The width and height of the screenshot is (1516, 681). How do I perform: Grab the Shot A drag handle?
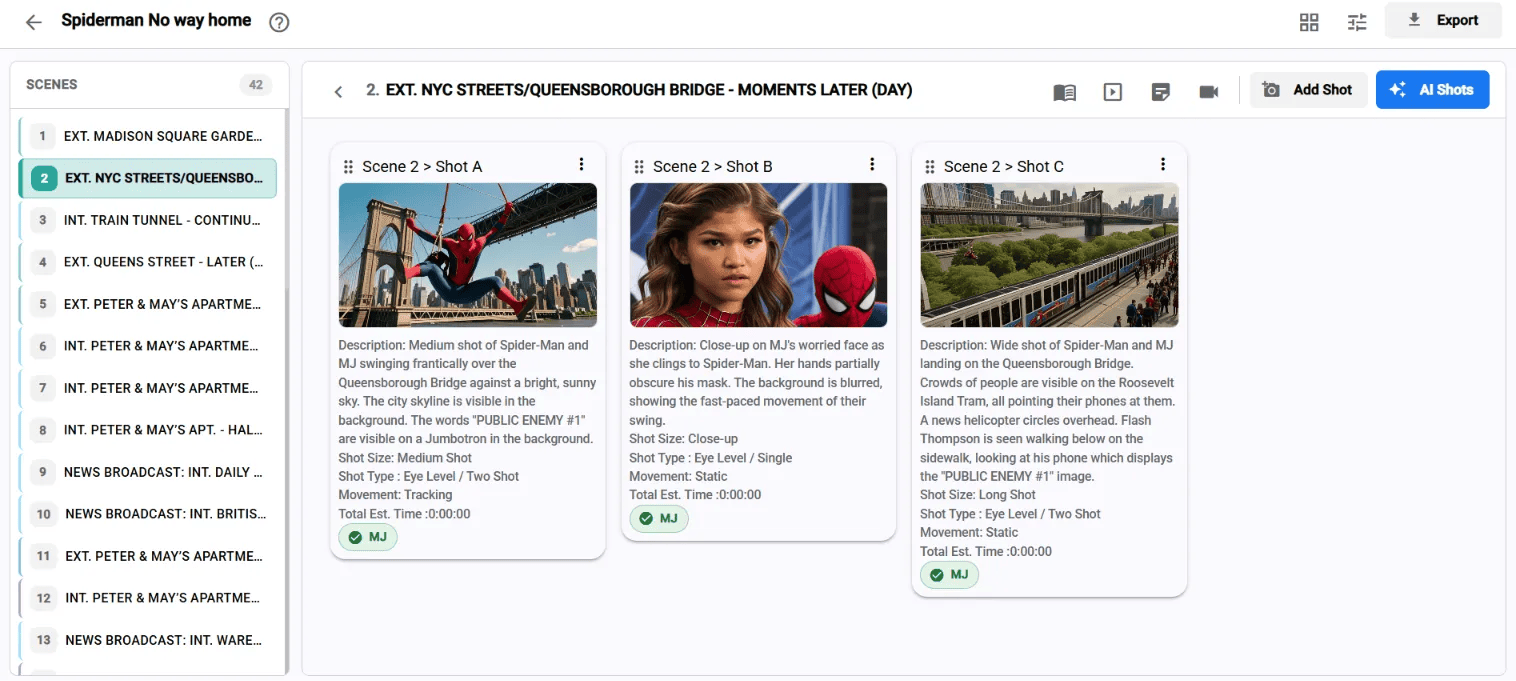click(348, 167)
